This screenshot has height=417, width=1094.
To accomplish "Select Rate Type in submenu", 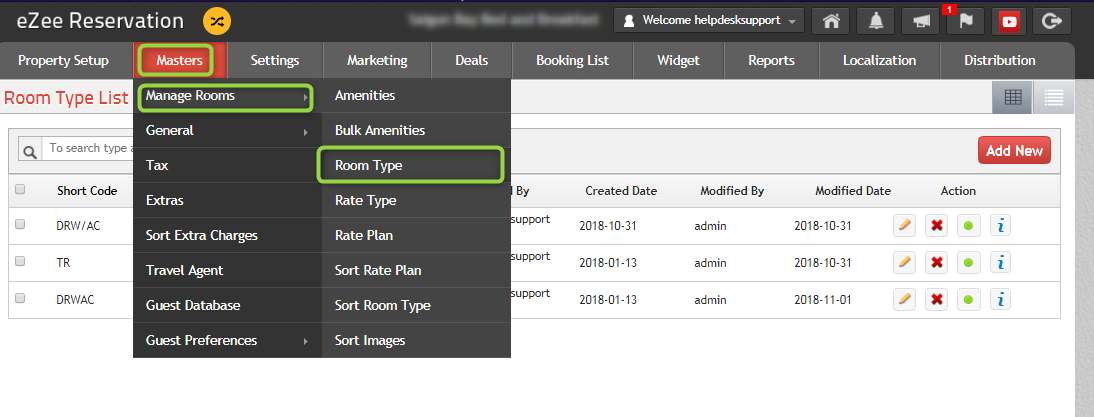I will click(417, 200).
